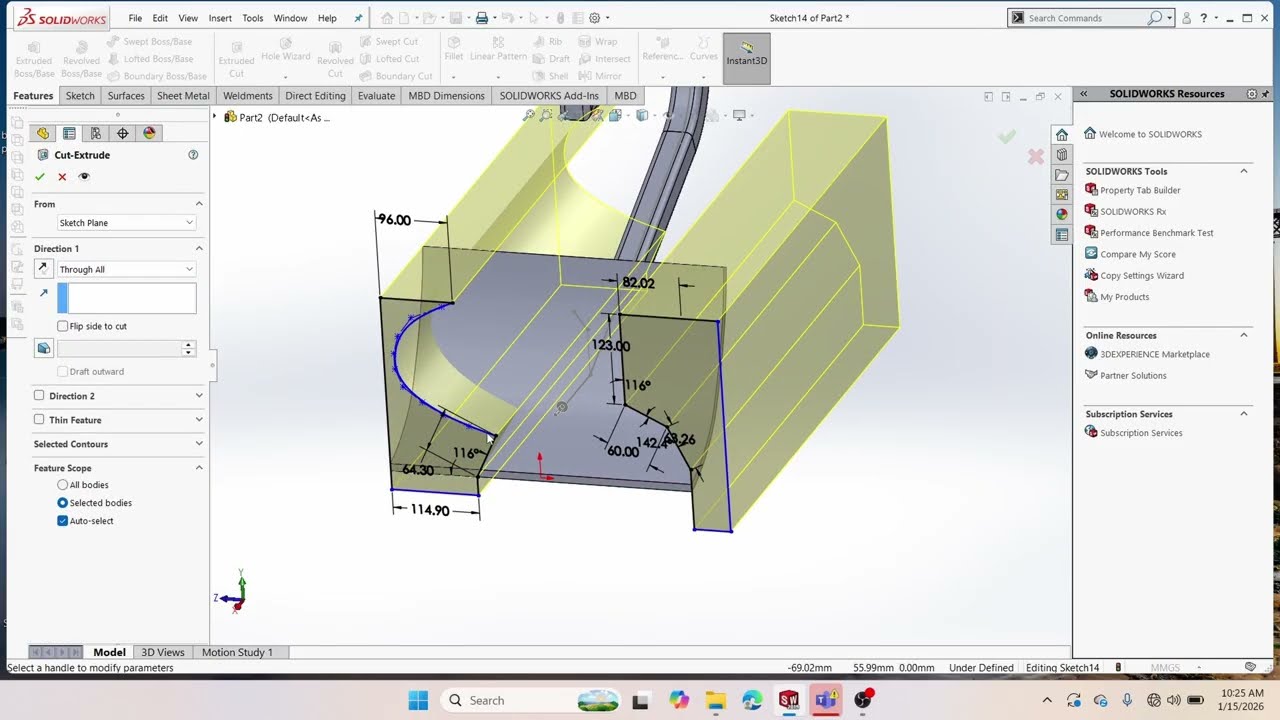Open the user login icon in the title bar
The height and width of the screenshot is (720, 1280).
[1186, 18]
